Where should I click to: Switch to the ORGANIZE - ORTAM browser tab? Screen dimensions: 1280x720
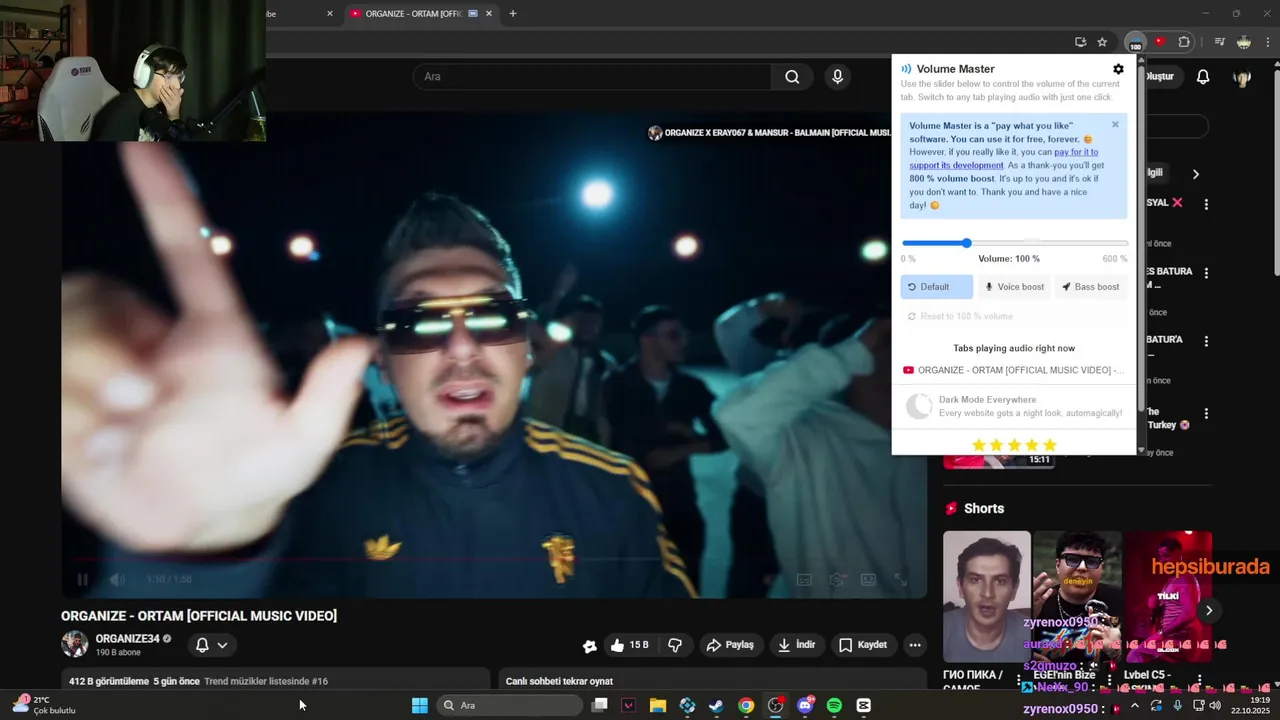pyautogui.click(x=420, y=14)
